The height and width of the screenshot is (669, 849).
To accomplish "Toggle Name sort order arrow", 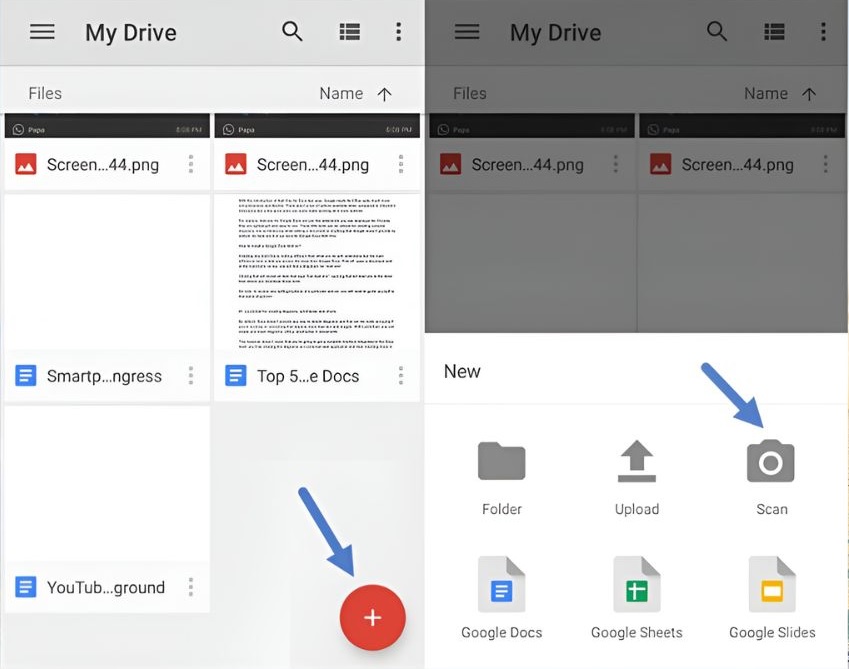I will click(x=385, y=93).
